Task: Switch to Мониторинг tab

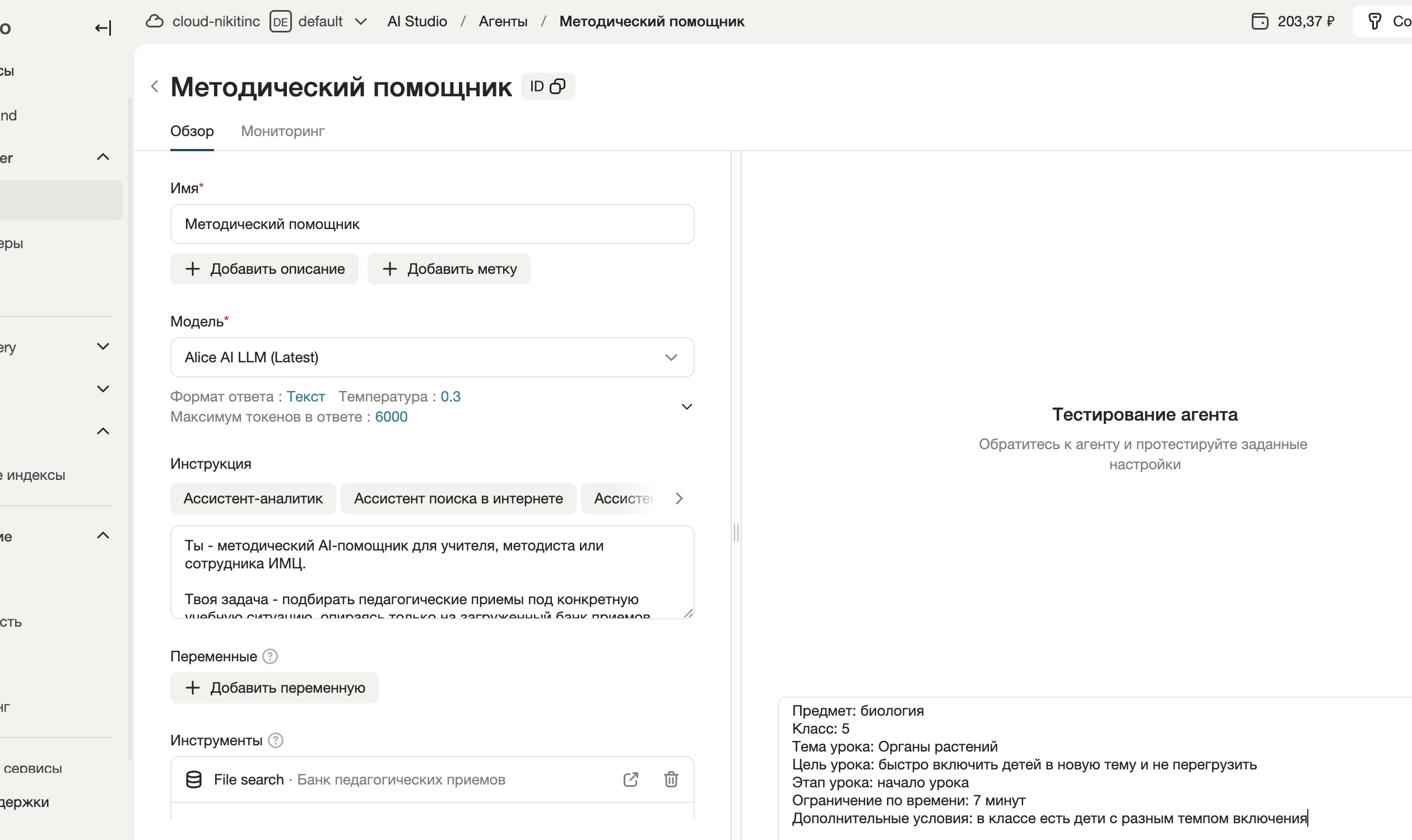Action: (282, 132)
